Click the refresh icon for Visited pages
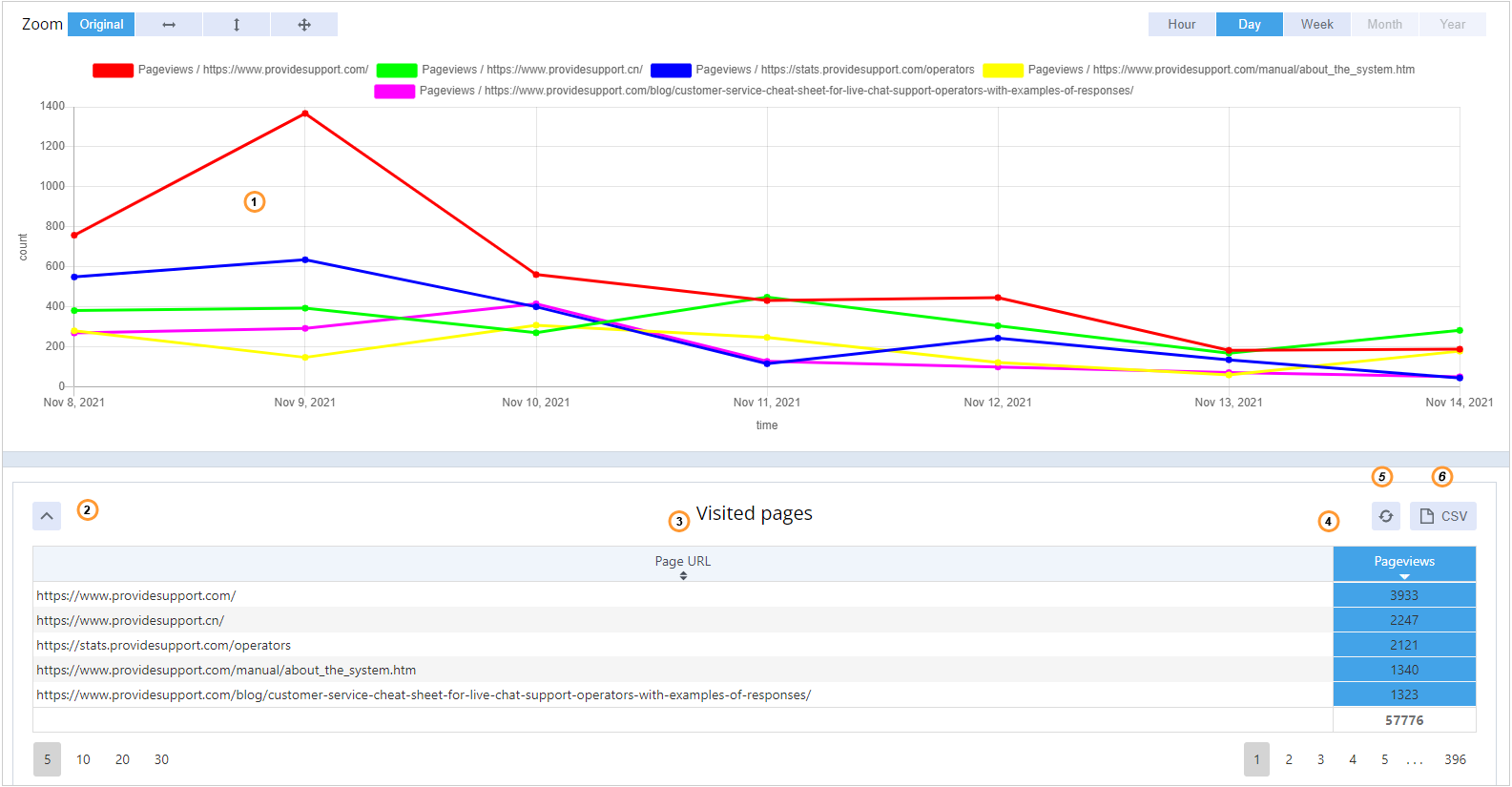 (x=1386, y=516)
